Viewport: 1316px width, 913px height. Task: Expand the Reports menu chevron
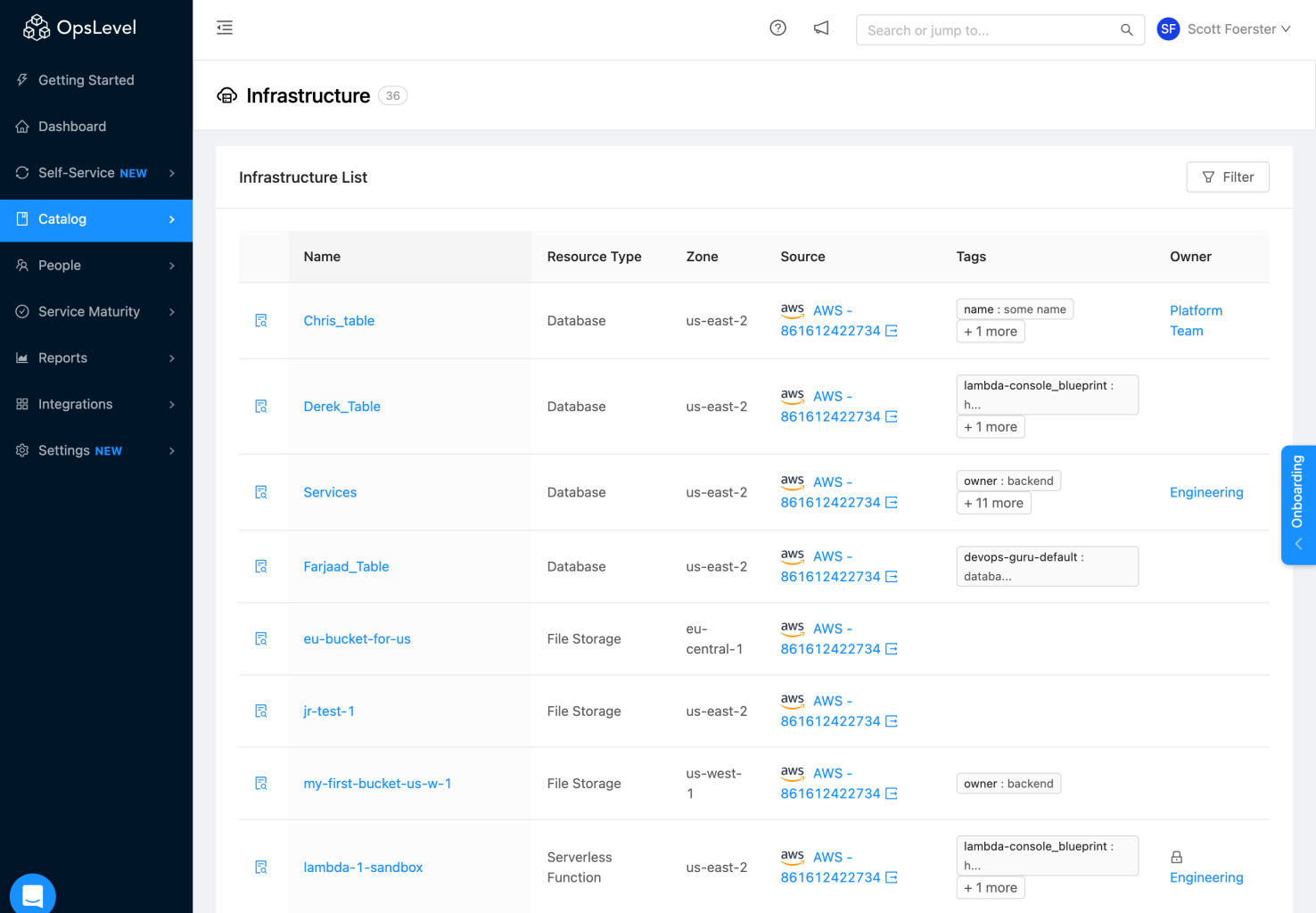(x=172, y=358)
